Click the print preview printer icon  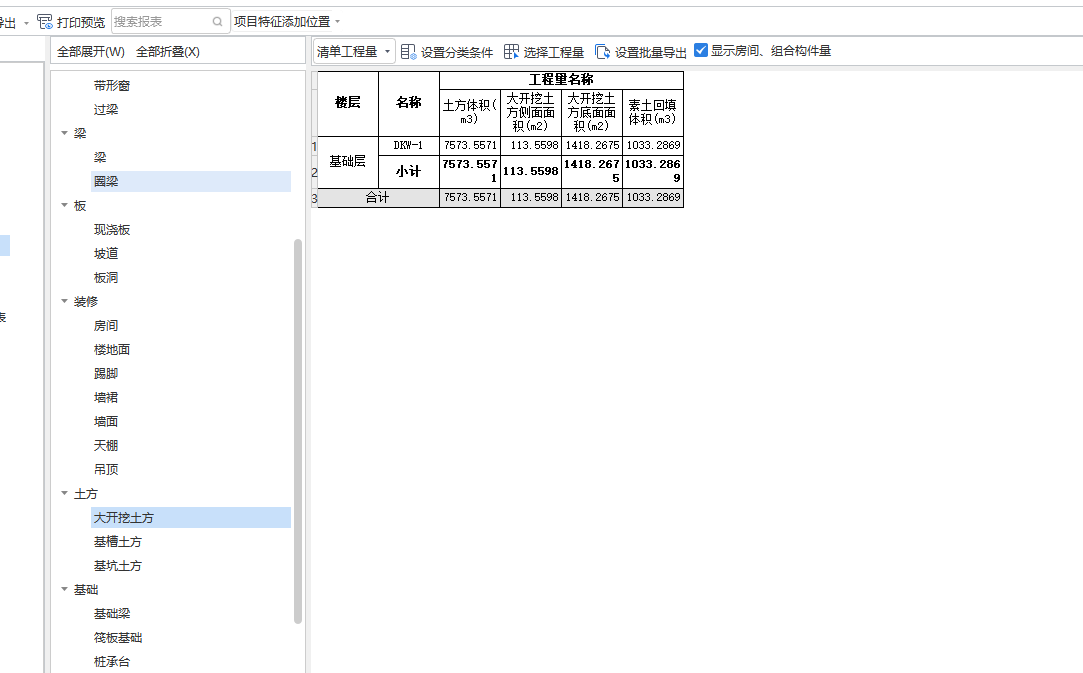tap(45, 22)
